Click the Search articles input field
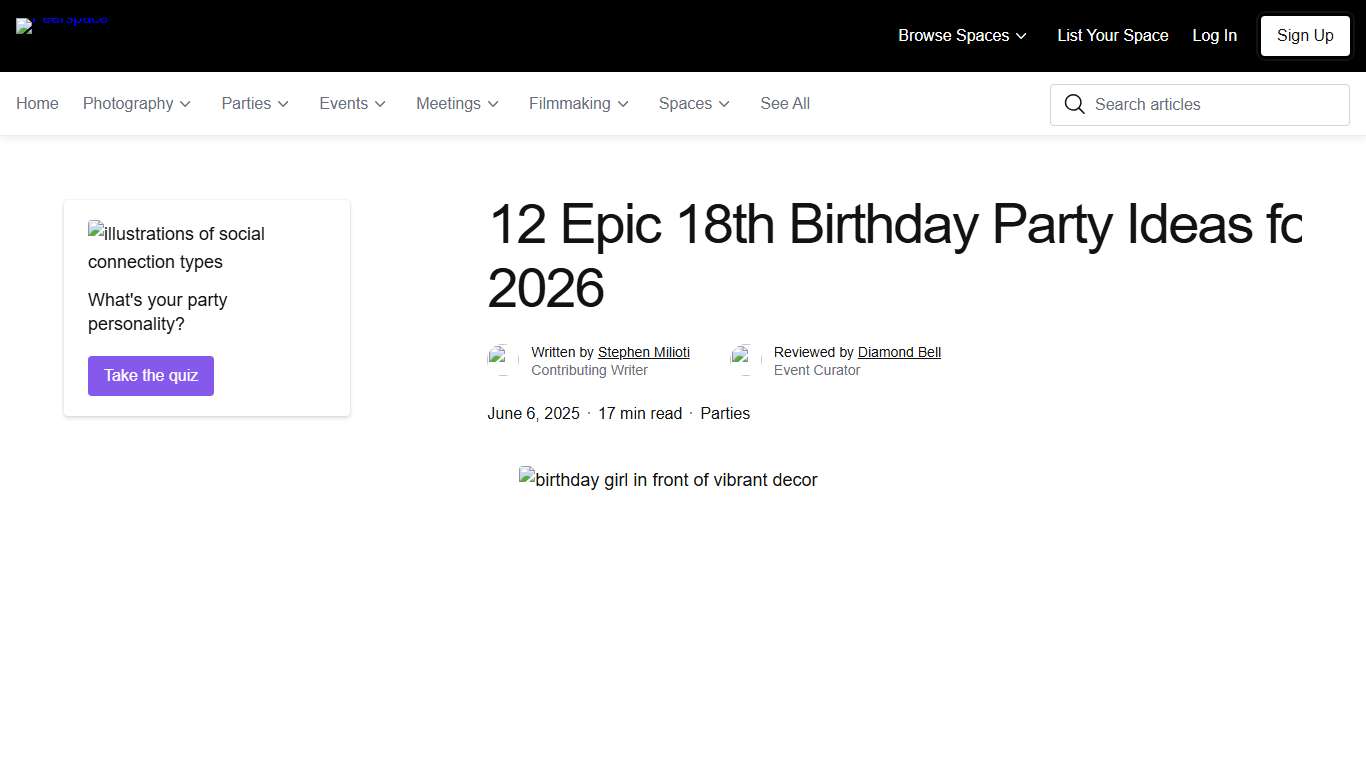The width and height of the screenshot is (1366, 768). pos(1200,104)
